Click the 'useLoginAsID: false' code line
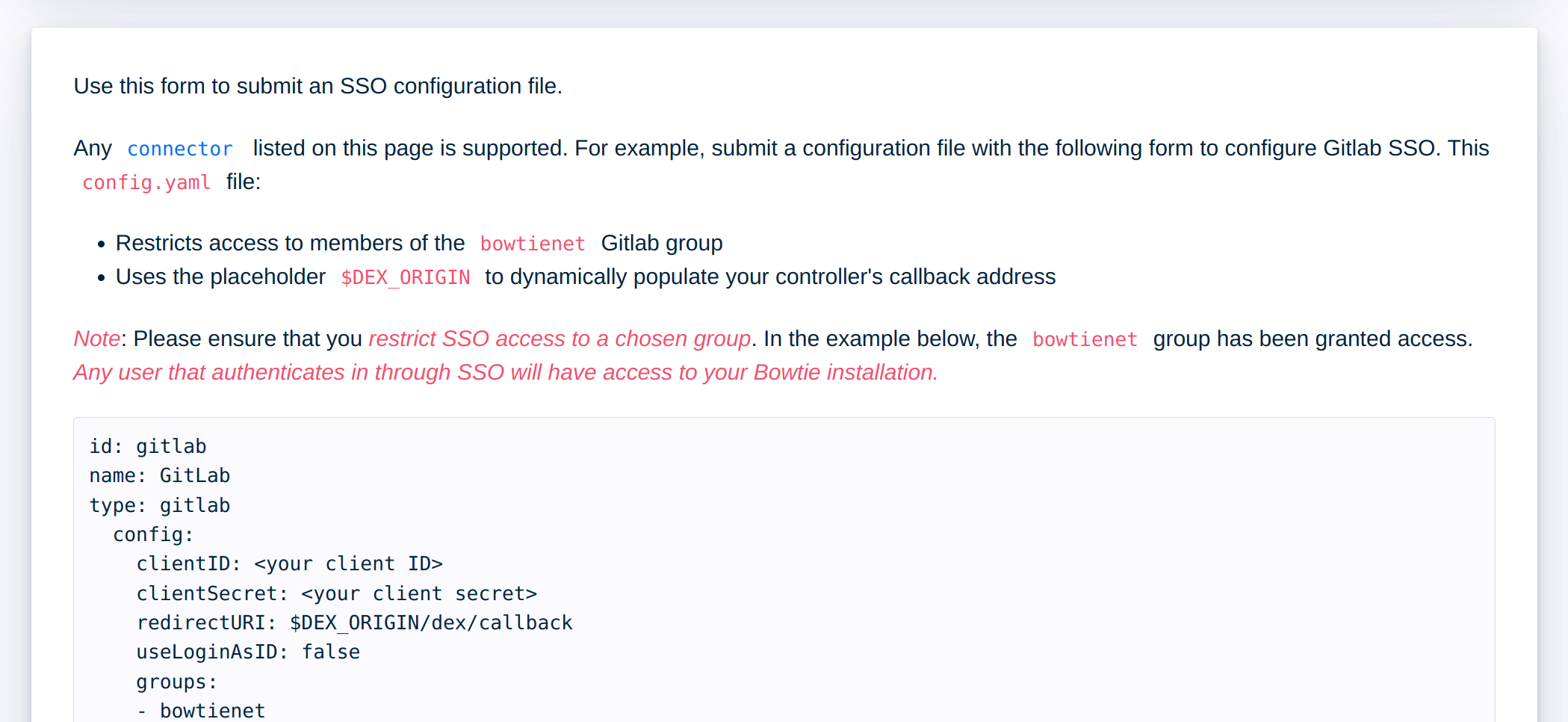Image resolution: width=1568 pixels, height=722 pixels. pyautogui.click(x=248, y=652)
